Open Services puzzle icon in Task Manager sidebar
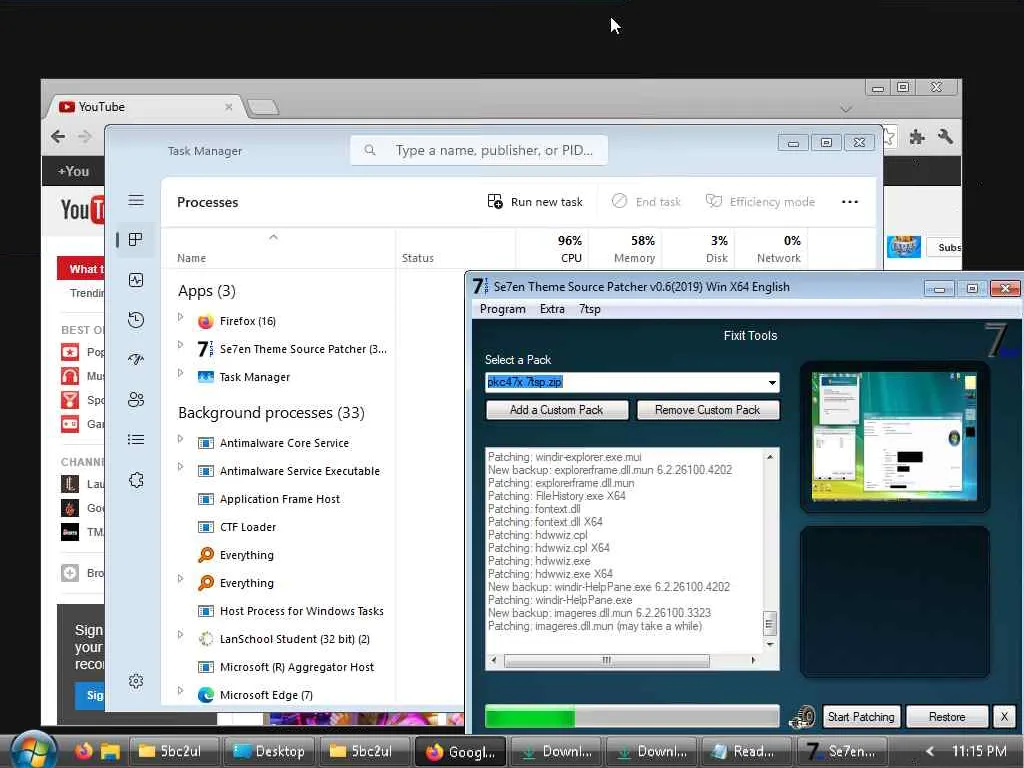Screen dimensions: 1024x768 136,480
